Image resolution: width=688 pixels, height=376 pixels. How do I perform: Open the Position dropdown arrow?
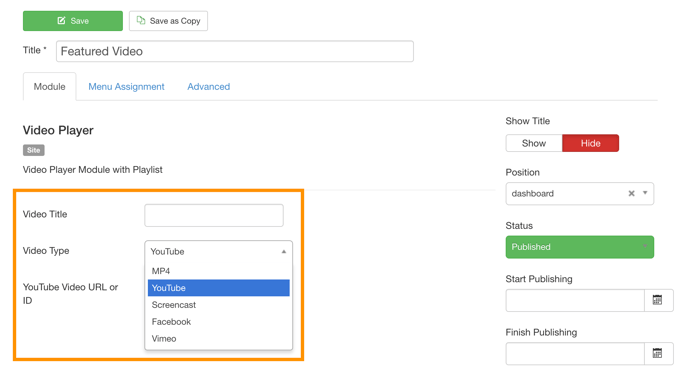coord(645,193)
